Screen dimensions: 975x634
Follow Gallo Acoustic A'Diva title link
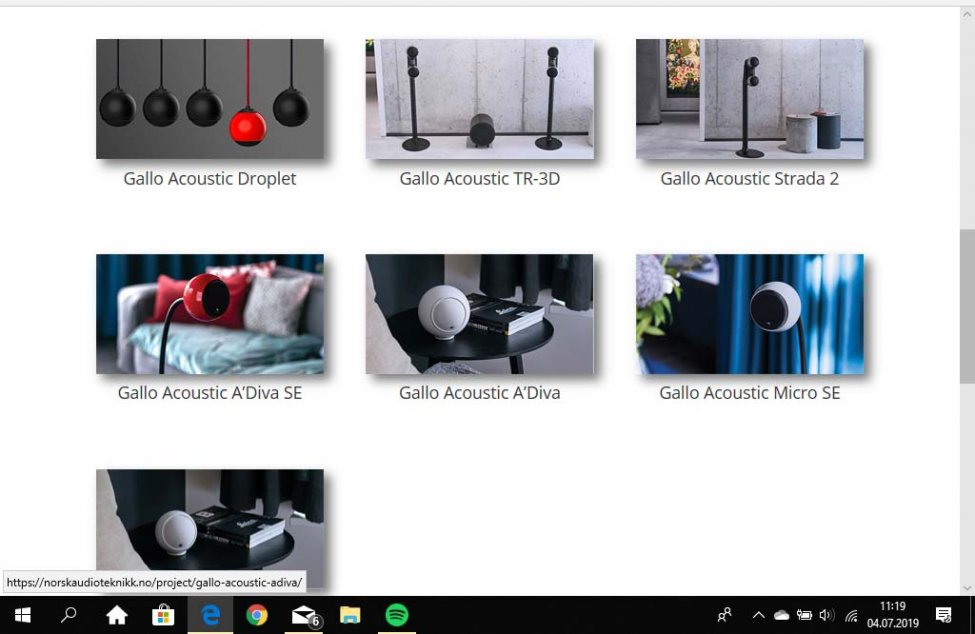click(479, 393)
